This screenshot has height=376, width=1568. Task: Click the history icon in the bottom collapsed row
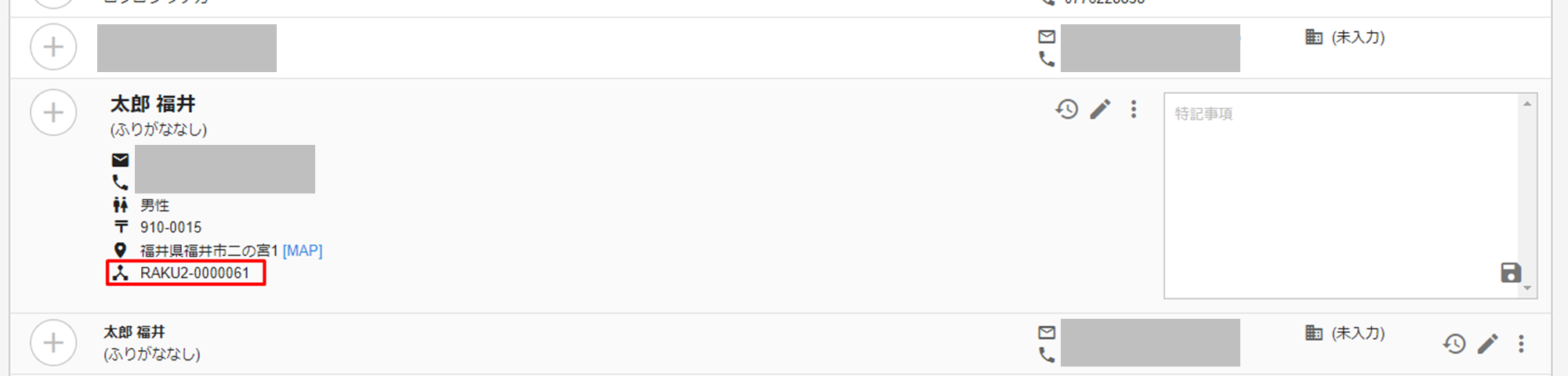(x=1454, y=343)
